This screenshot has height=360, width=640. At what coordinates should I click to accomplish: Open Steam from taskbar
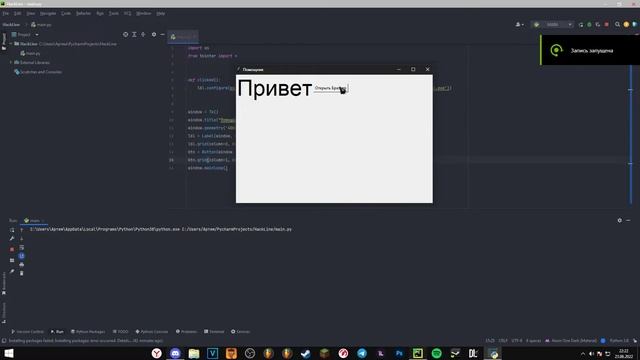[x=305, y=353]
